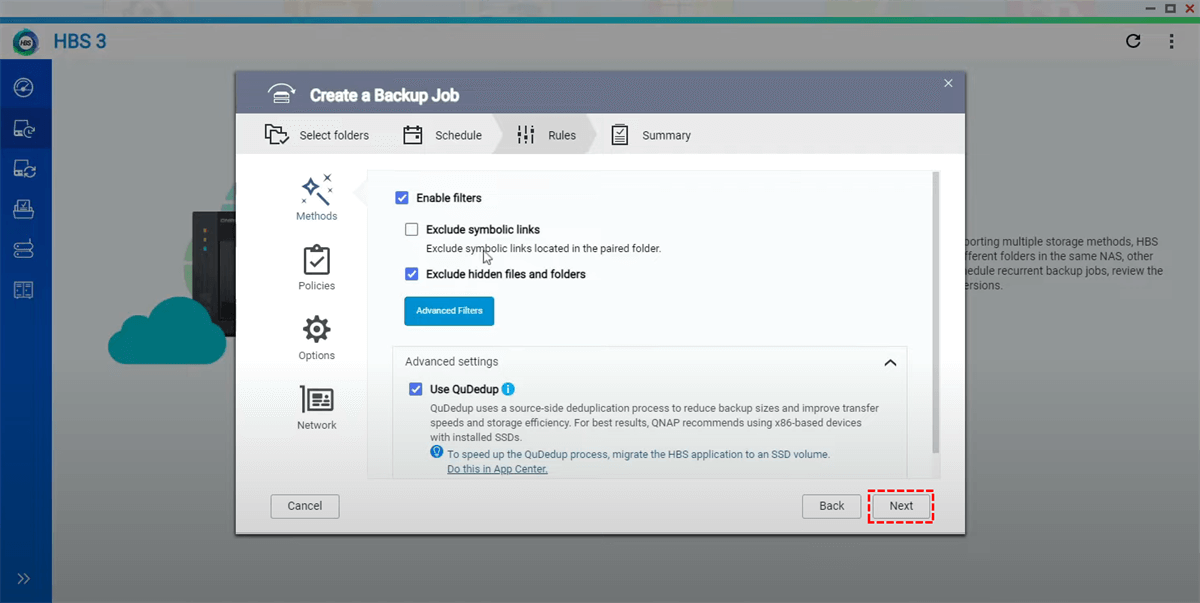Image resolution: width=1200 pixels, height=603 pixels.
Task: Open the Overview dashboard sidebar icon
Action: (24, 88)
